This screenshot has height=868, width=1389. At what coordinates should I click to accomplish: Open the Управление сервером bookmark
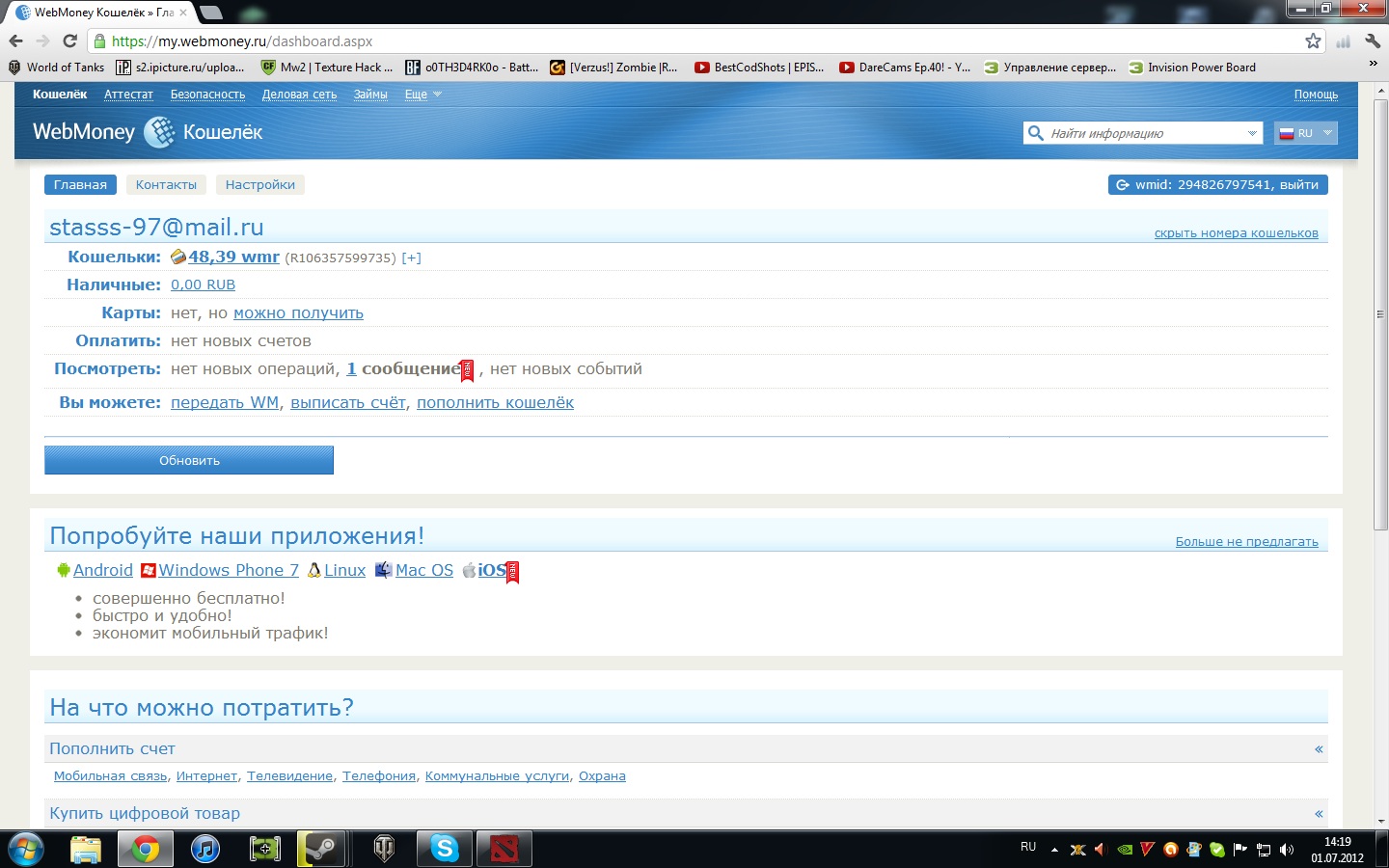click(1049, 68)
